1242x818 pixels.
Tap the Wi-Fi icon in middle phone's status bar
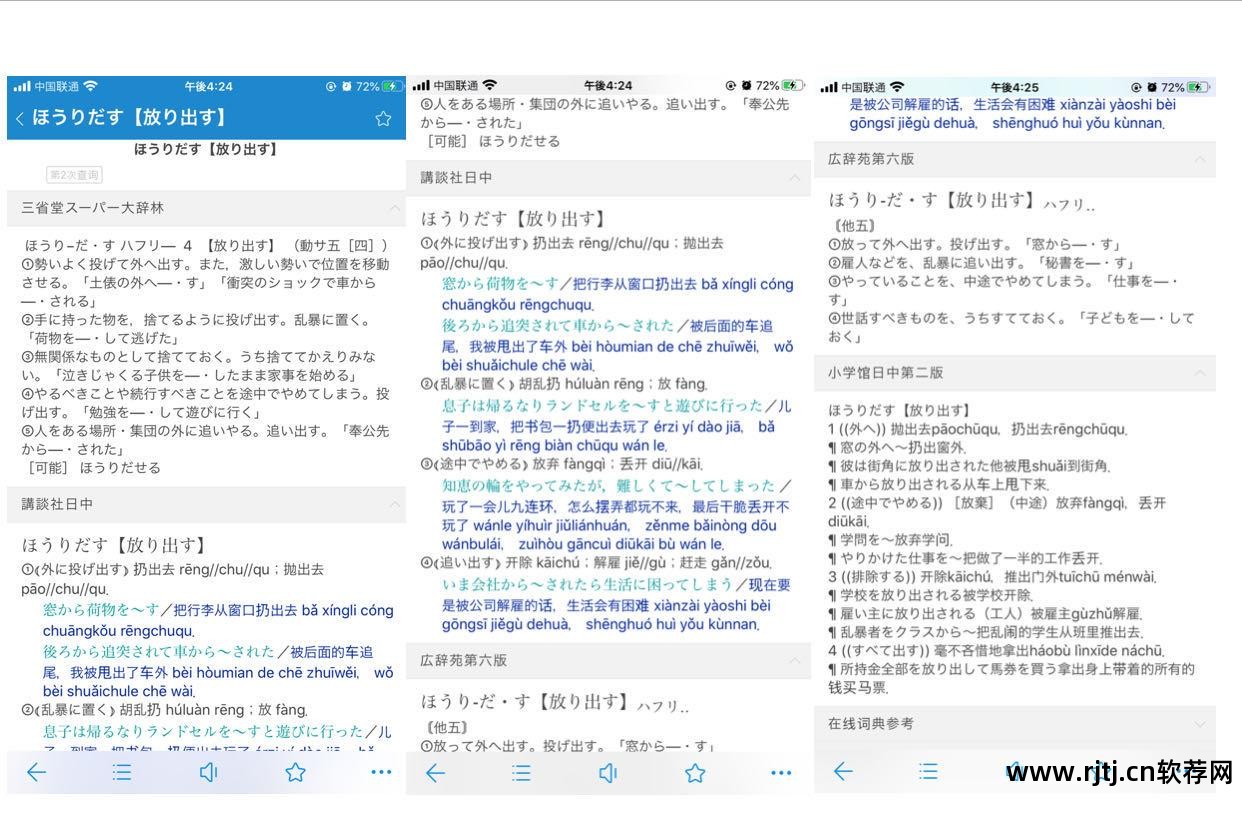coord(489,86)
